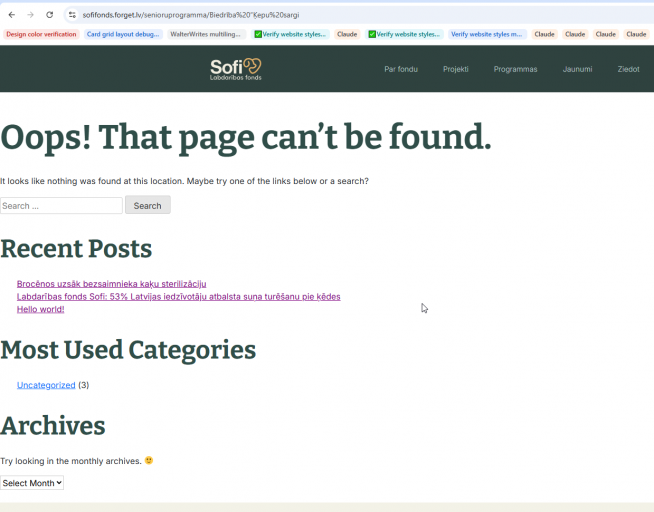Click the Search text field
This screenshot has width=654, height=512.
click(61, 206)
